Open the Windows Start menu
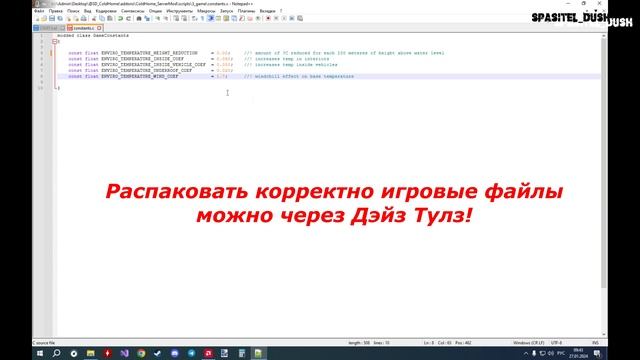 40,353
